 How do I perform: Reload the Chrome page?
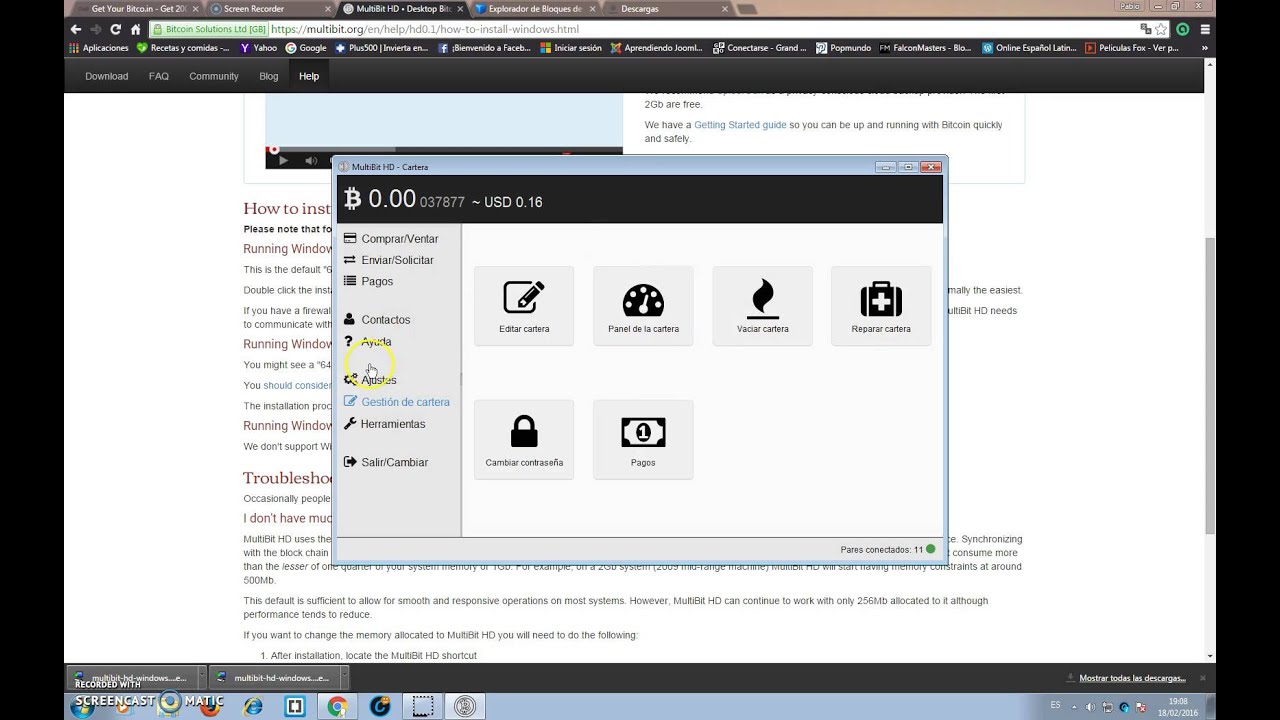click(x=116, y=29)
